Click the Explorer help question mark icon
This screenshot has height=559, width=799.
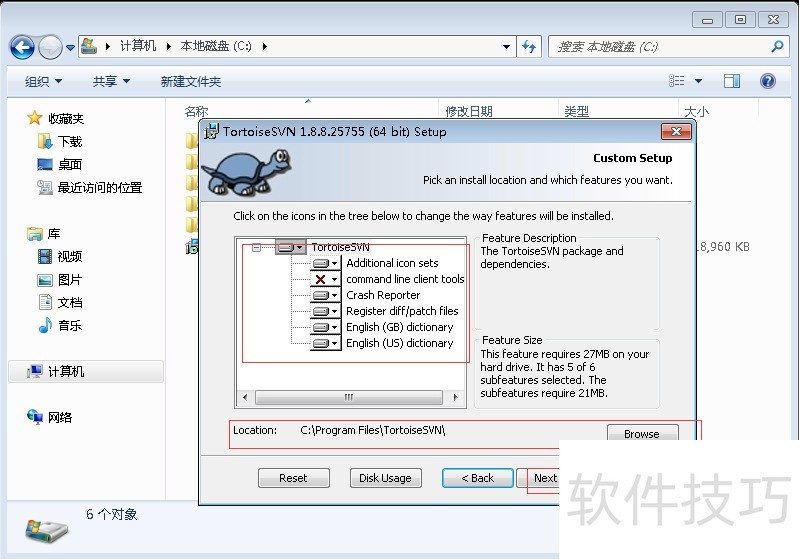point(768,81)
